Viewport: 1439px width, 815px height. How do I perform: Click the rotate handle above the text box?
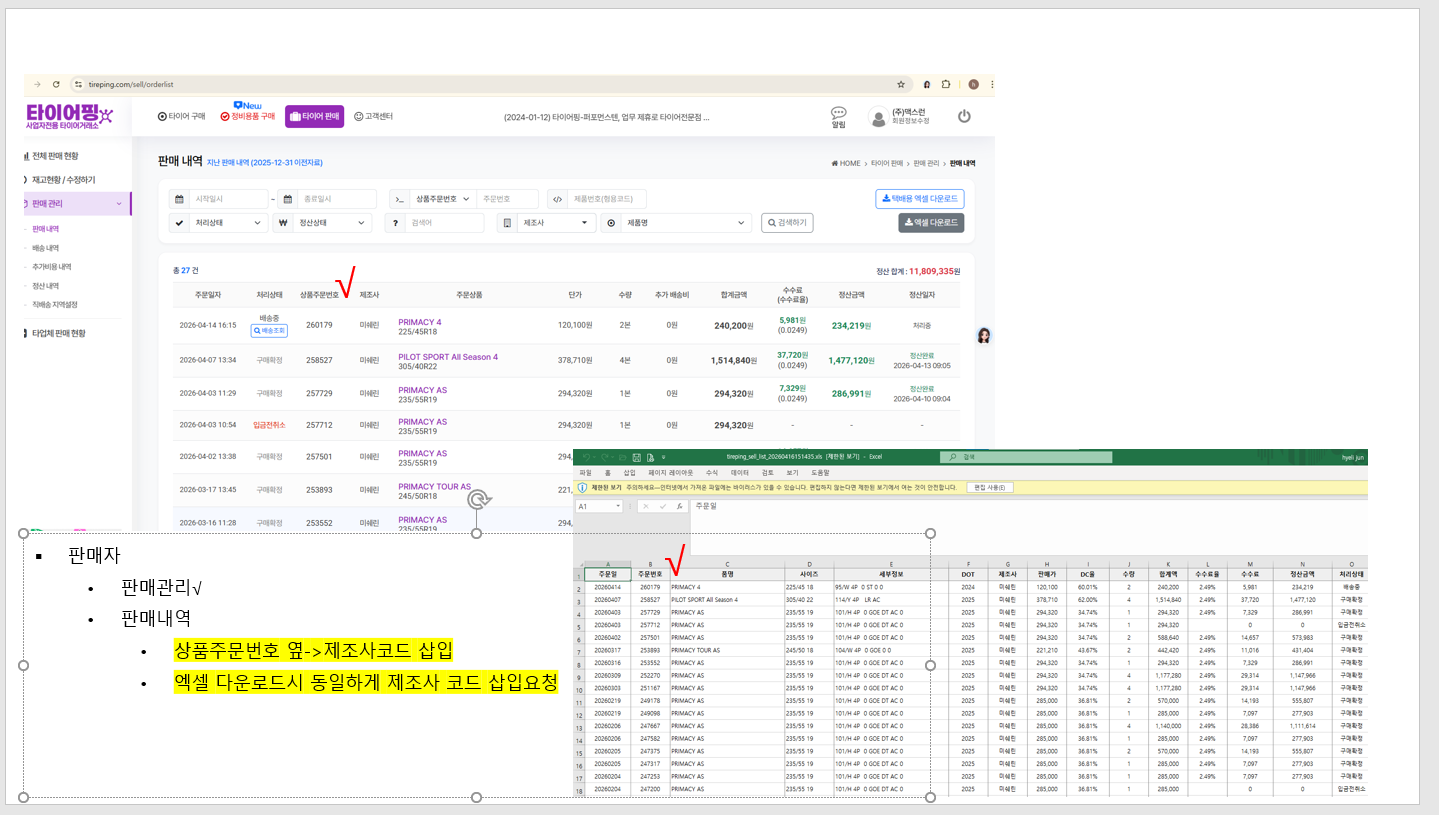coord(477,500)
